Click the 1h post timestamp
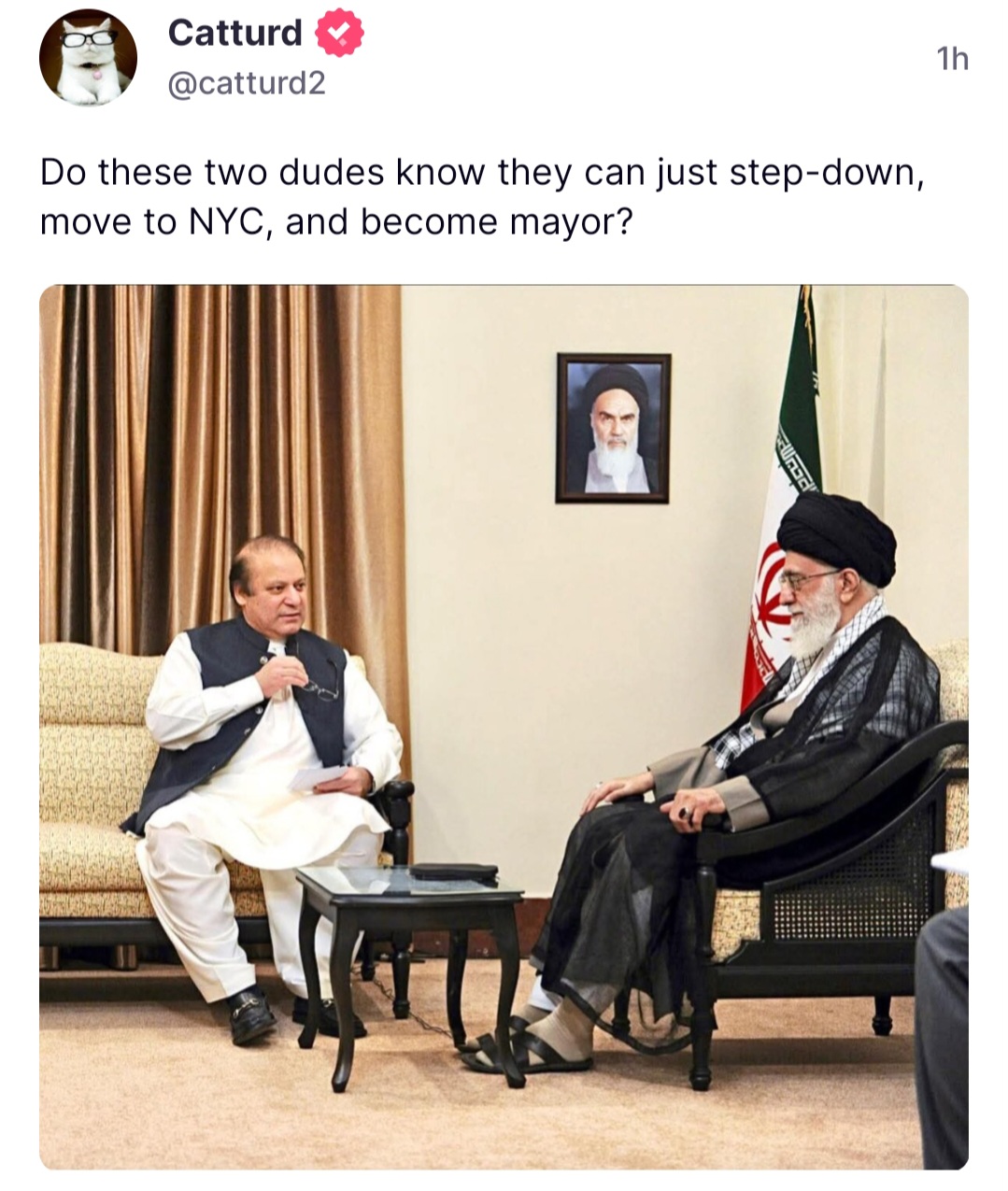 pyautogui.click(x=953, y=60)
